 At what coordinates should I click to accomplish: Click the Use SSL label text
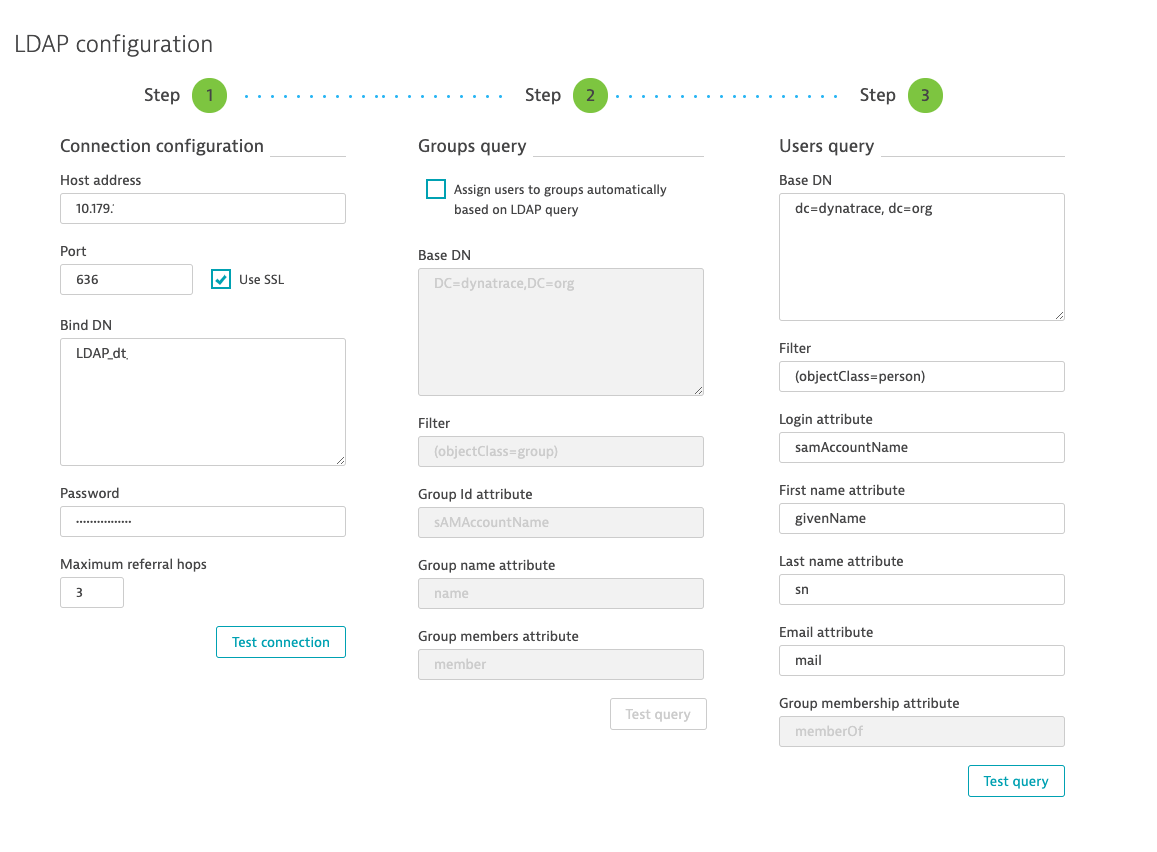[261, 280]
